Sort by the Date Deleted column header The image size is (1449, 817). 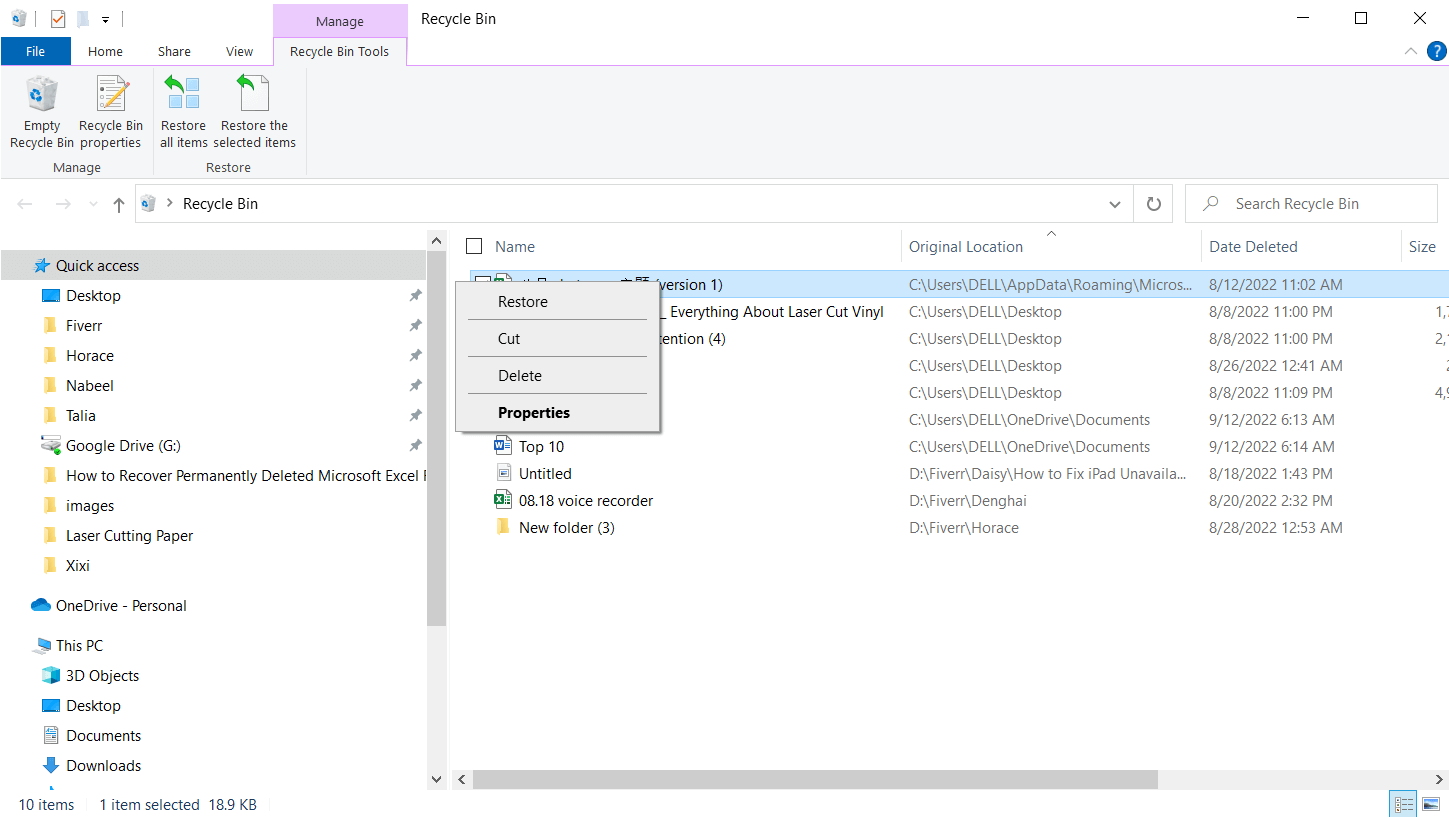pyautogui.click(x=1253, y=247)
